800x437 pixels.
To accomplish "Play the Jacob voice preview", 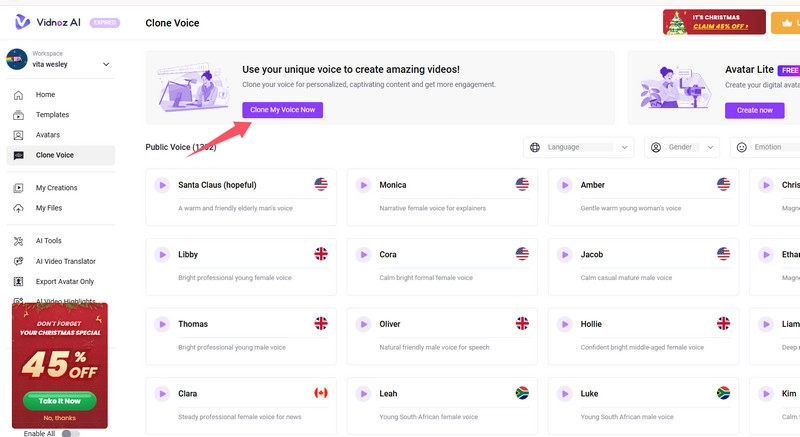I will (x=564, y=255).
